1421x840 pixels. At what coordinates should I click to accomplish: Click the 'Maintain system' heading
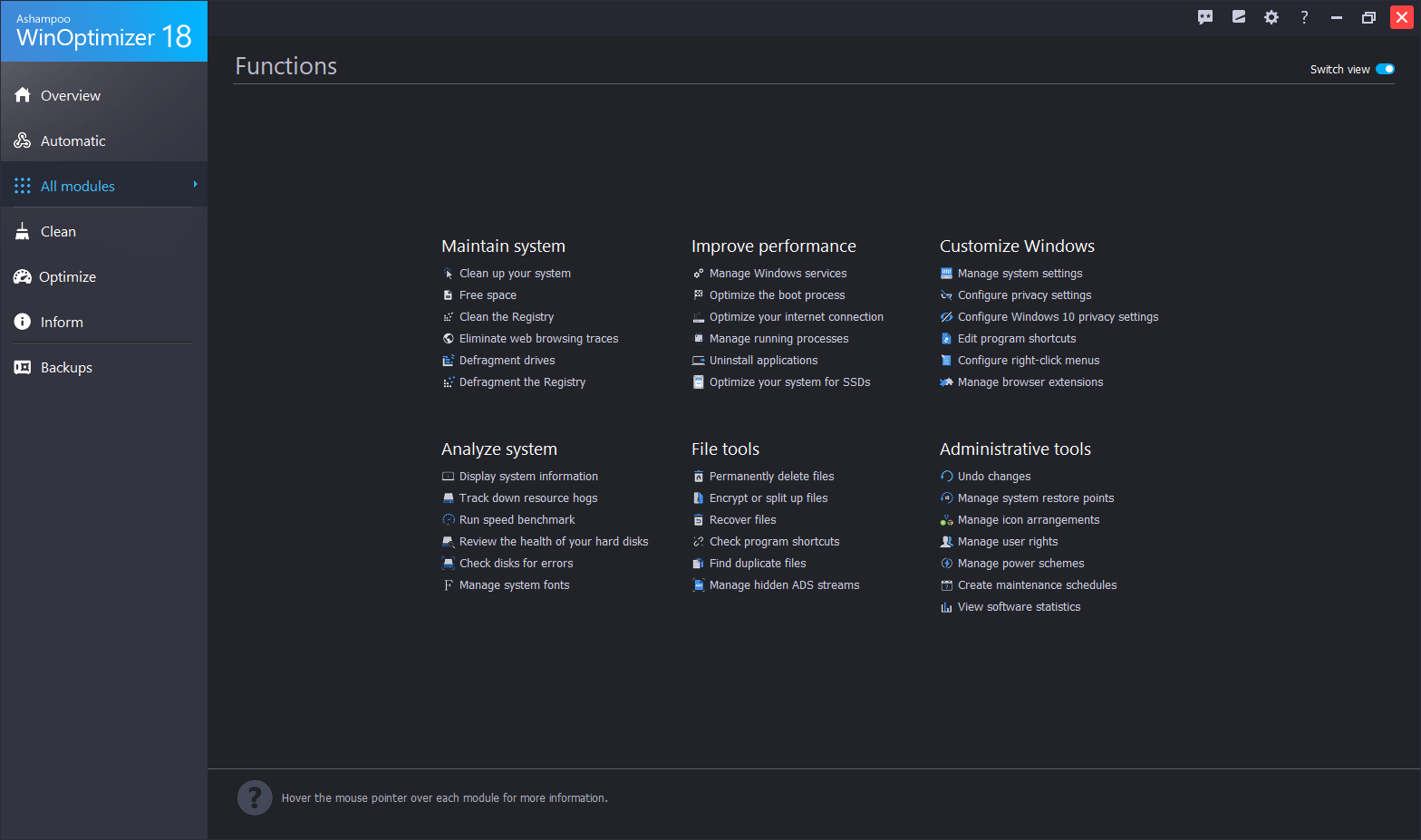coord(503,246)
